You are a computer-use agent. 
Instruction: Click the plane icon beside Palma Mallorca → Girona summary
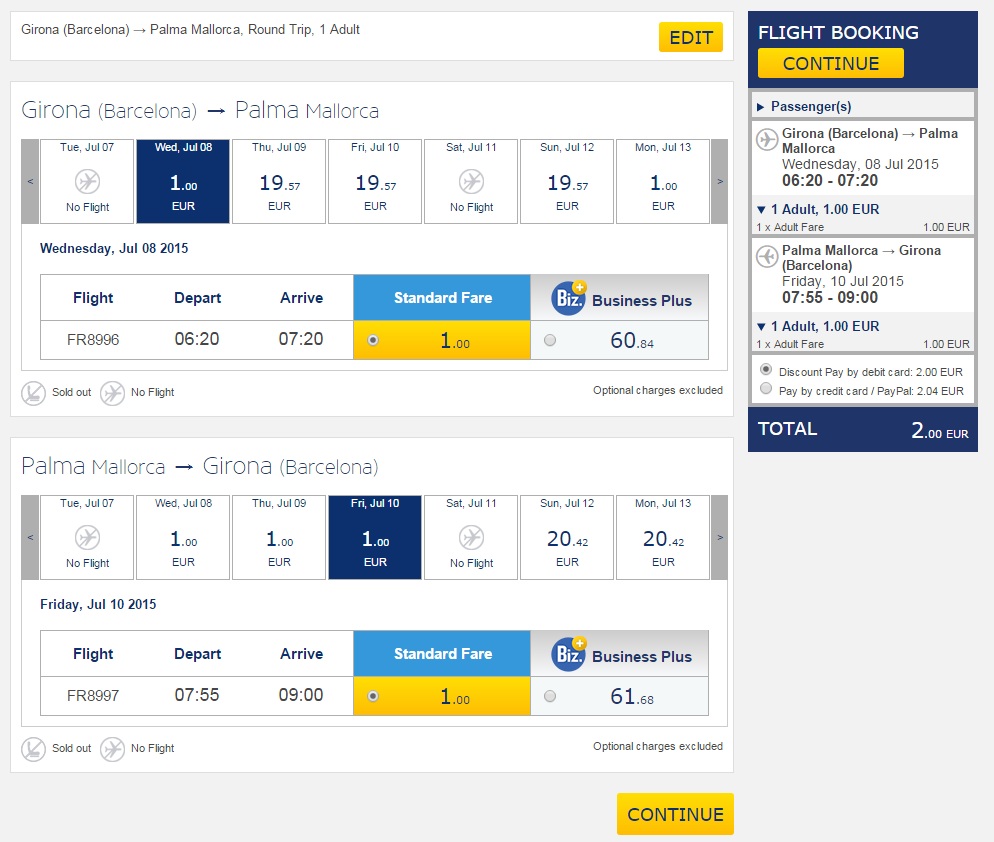(x=767, y=256)
